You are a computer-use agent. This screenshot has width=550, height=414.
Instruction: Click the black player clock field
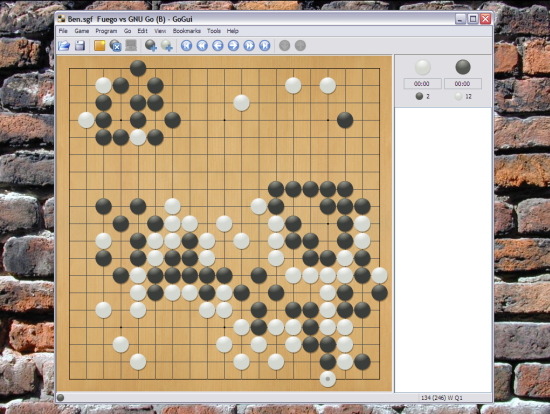tap(463, 84)
